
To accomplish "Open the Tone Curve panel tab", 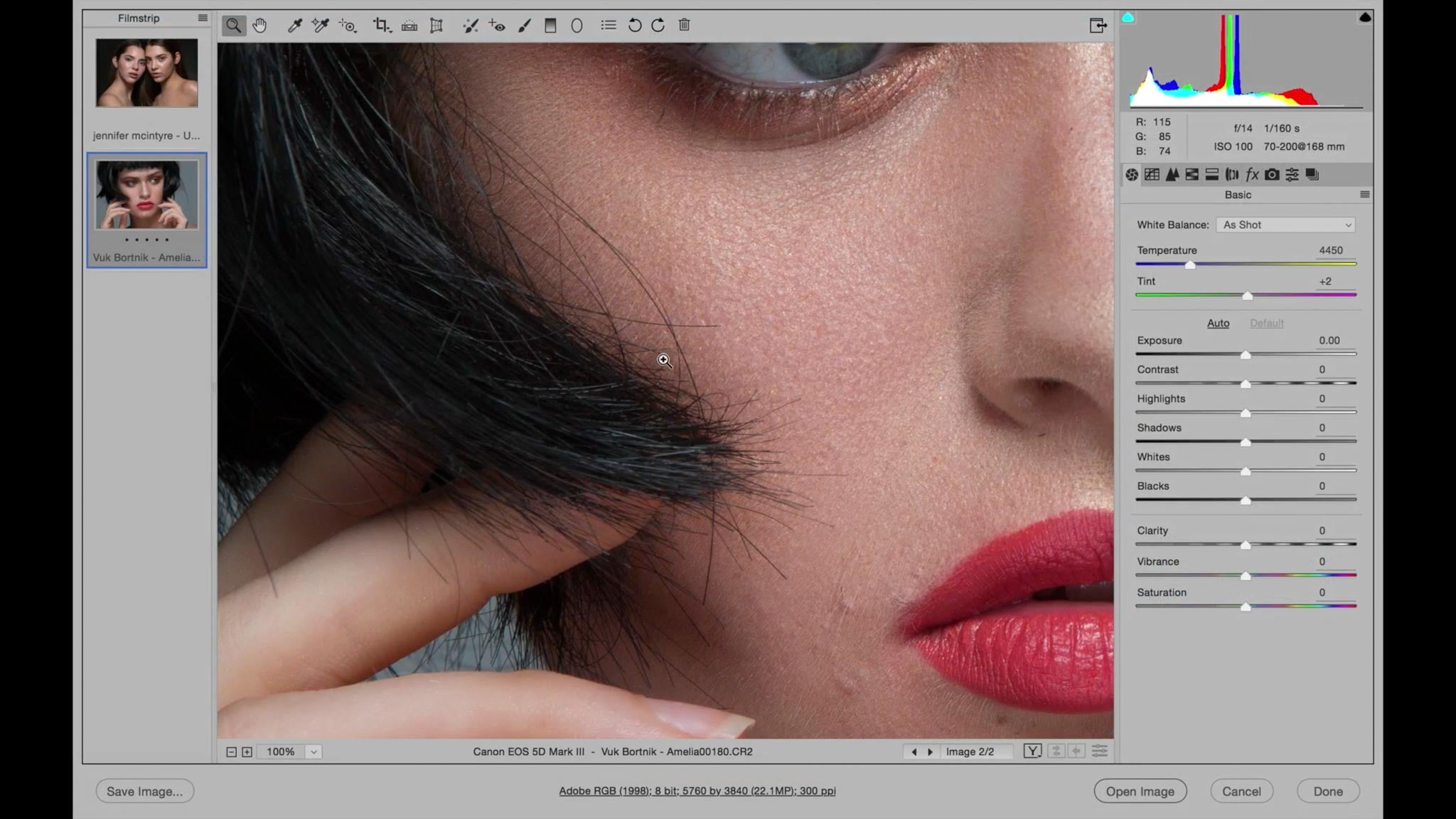I will (x=1152, y=174).
